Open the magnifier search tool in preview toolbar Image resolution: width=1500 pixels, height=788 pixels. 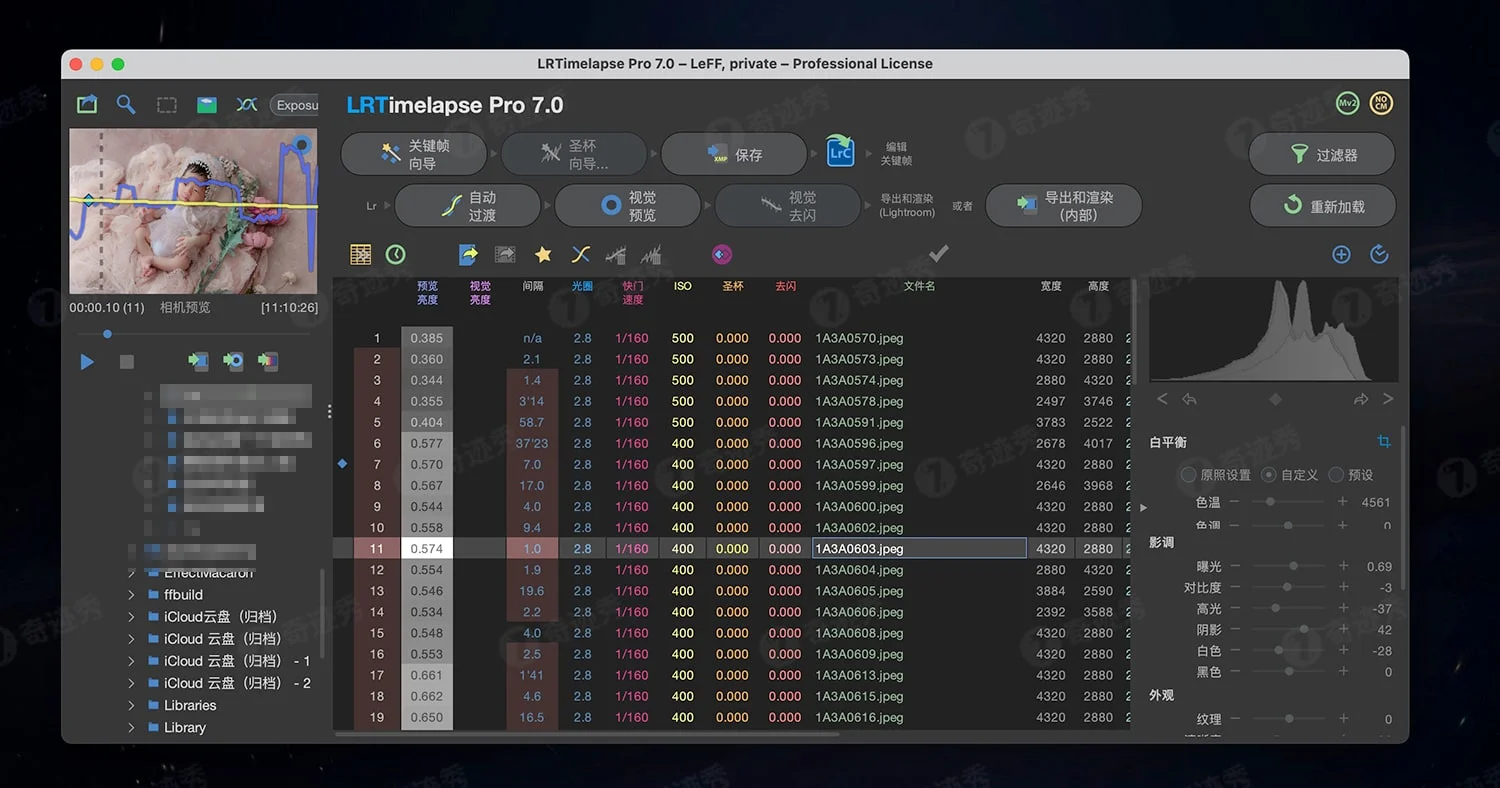point(126,103)
